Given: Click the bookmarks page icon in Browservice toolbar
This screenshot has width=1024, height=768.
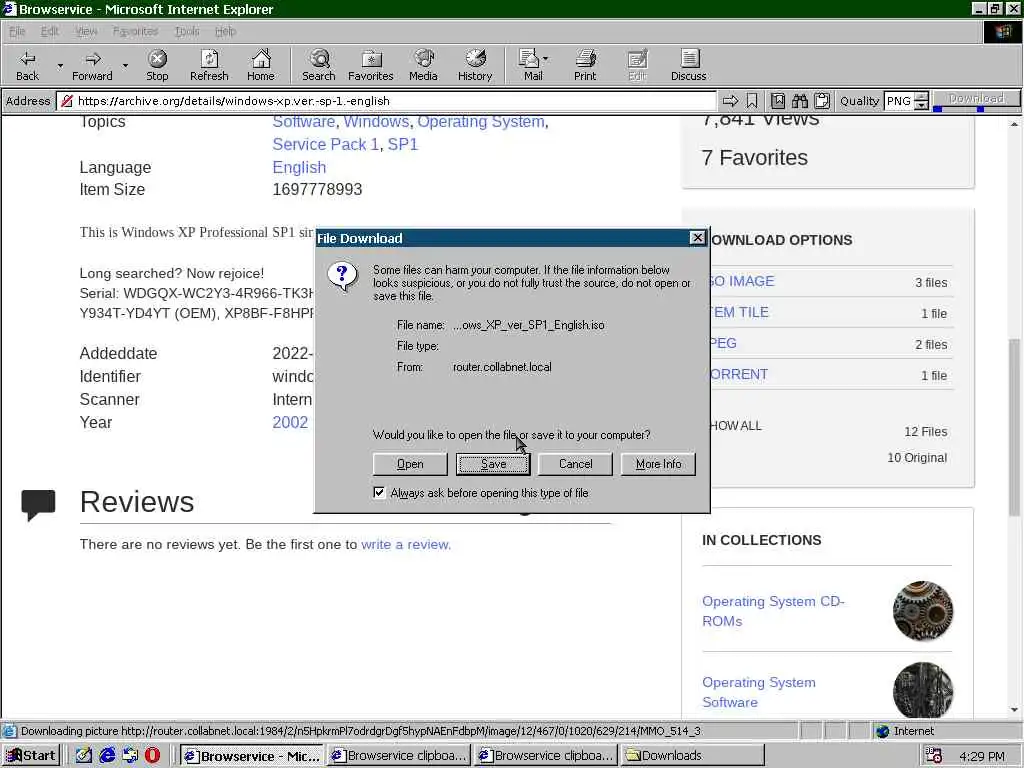Looking at the screenshot, I should tap(778, 101).
